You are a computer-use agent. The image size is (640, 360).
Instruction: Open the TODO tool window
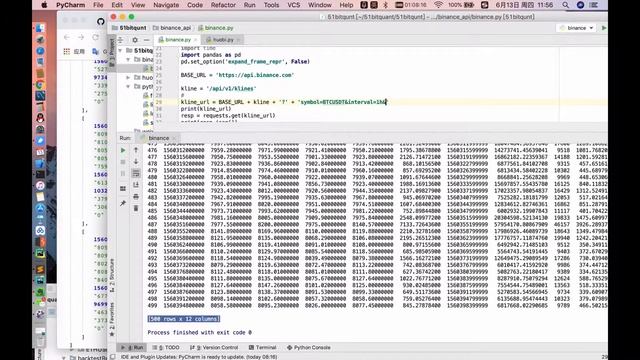point(166,347)
